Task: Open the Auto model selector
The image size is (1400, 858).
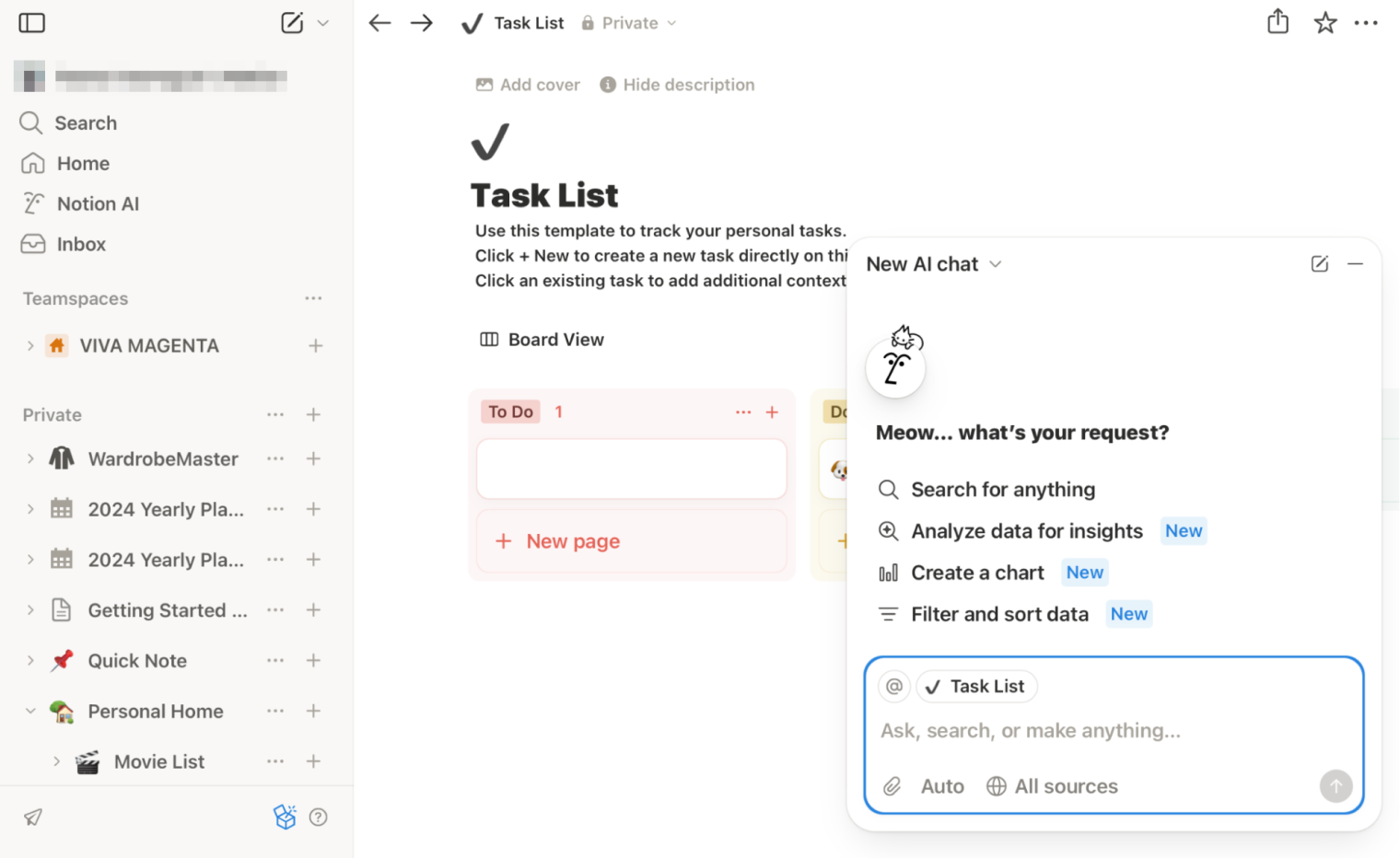Action: point(942,786)
